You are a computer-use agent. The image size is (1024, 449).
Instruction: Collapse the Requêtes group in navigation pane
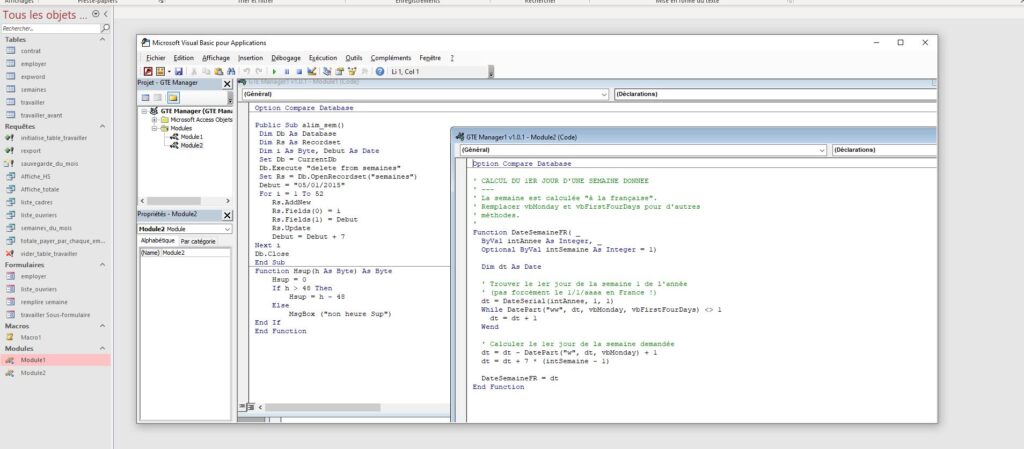click(103, 127)
